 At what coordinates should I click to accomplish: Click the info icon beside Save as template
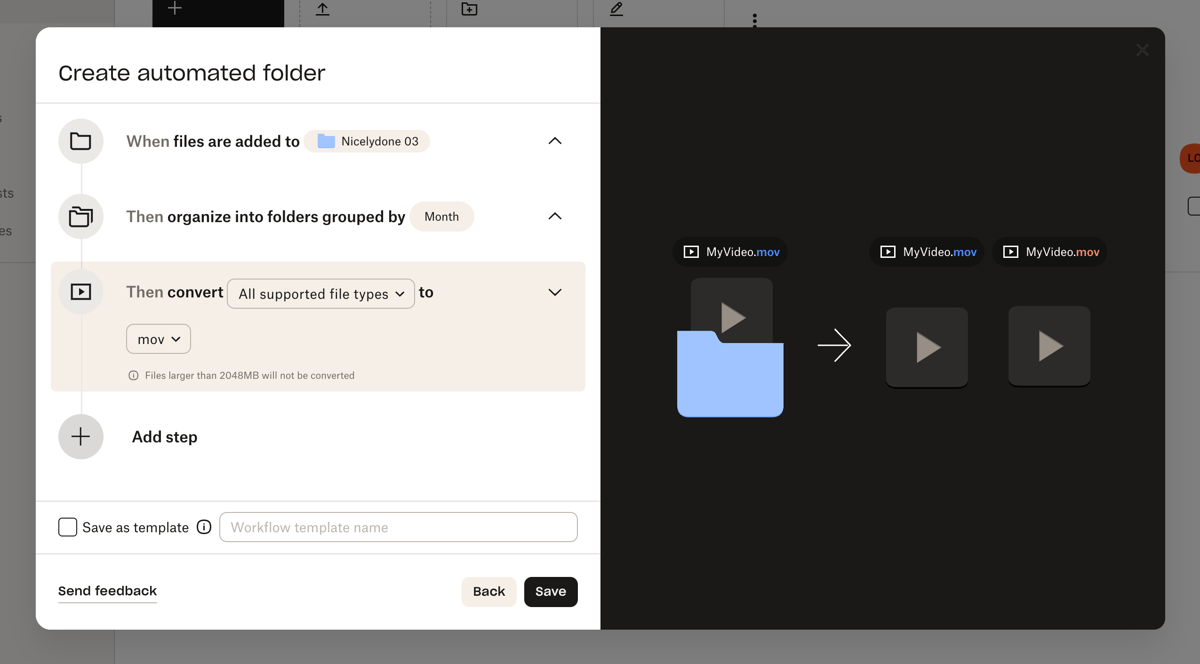204,527
